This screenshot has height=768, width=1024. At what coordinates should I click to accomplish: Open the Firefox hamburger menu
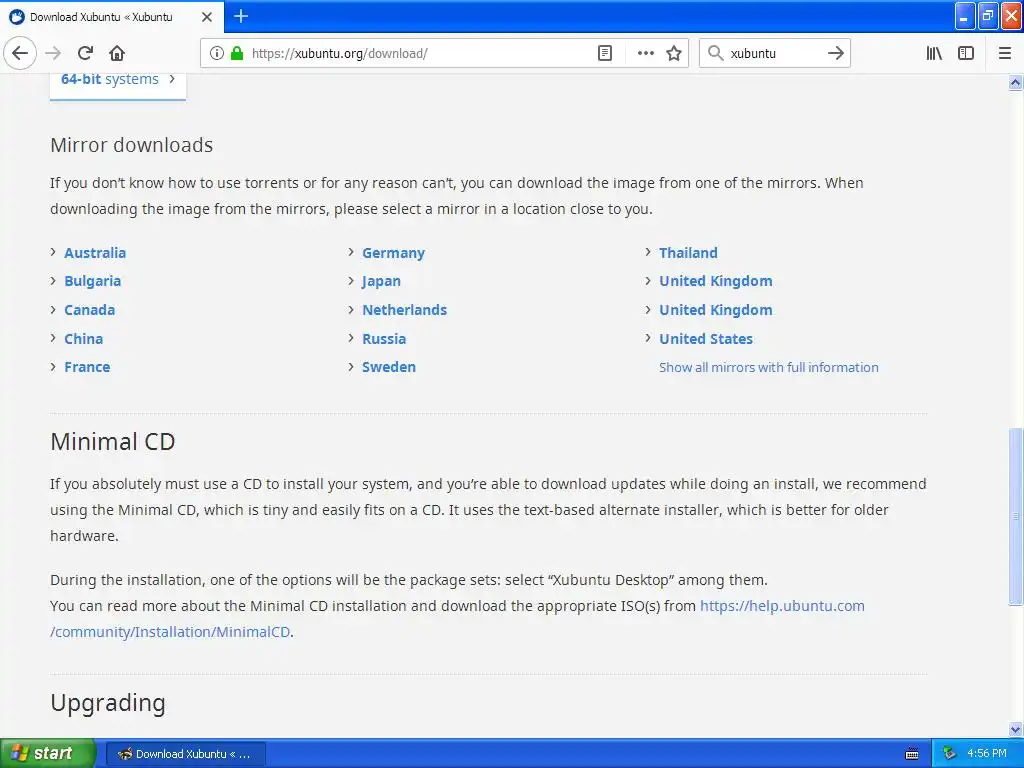1005,53
